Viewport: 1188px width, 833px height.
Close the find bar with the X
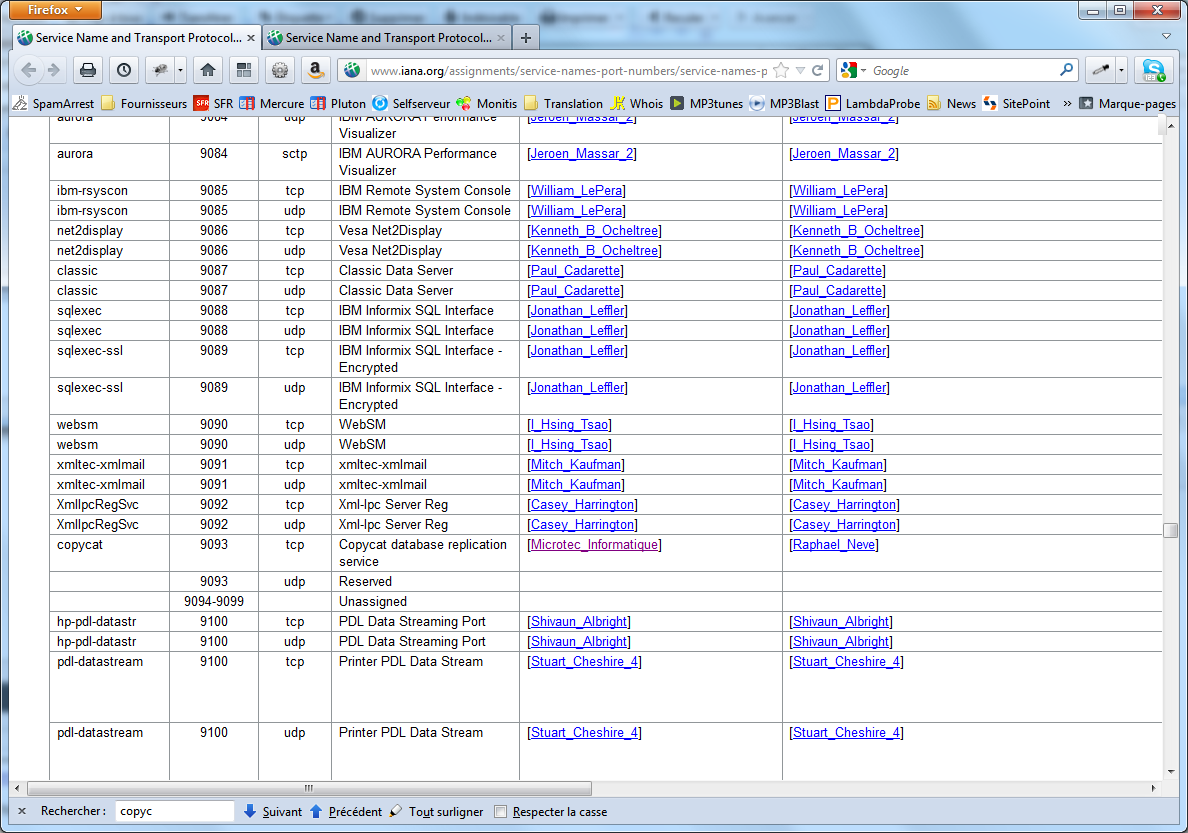[x=22, y=811]
